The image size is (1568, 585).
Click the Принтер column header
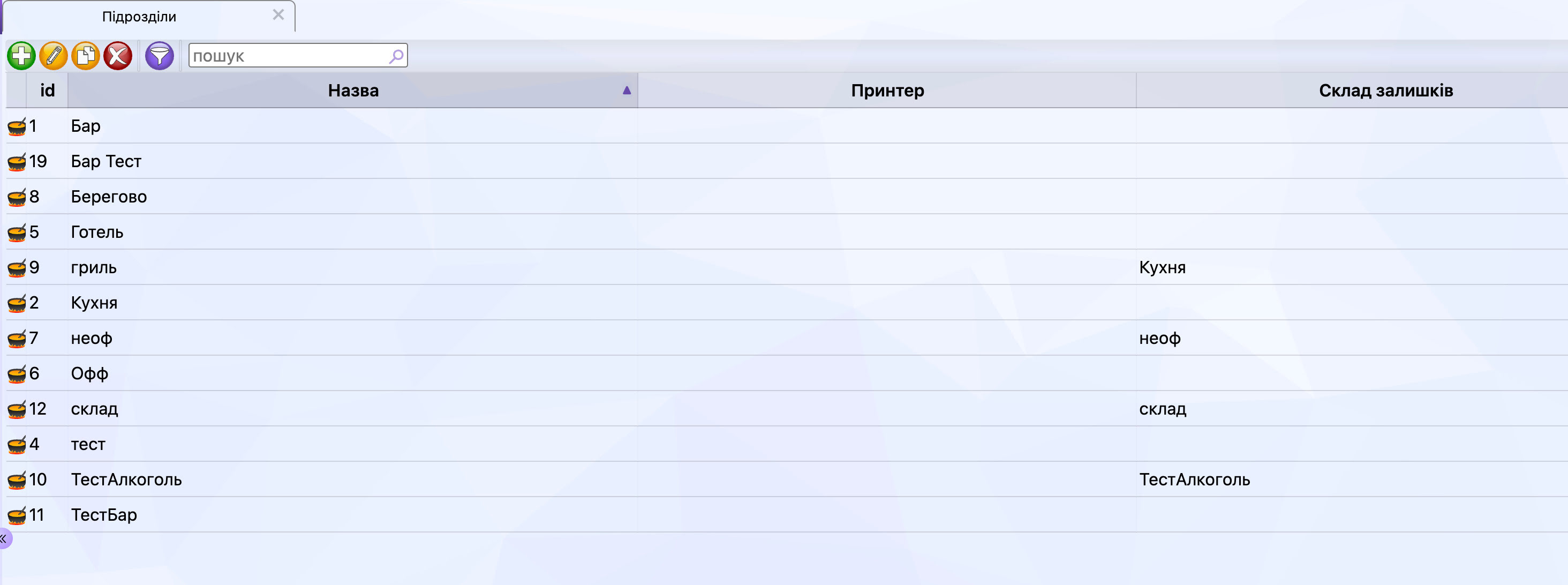887,90
